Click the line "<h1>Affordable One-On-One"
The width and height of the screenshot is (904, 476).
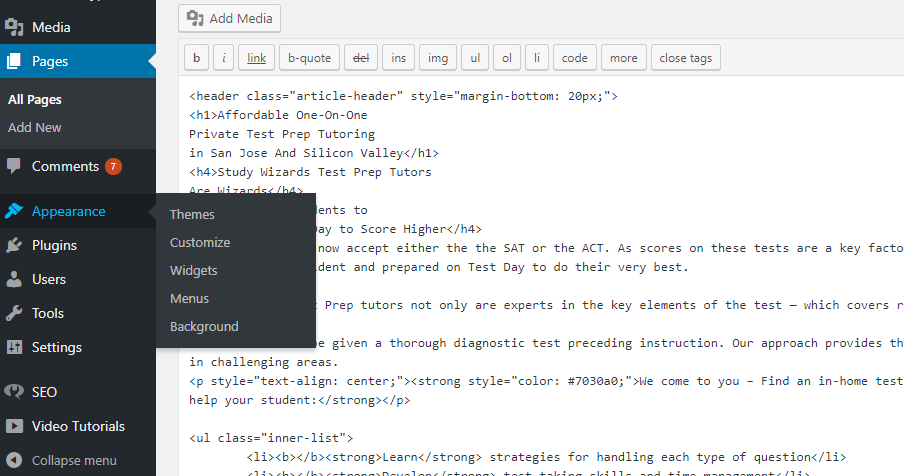(278, 115)
